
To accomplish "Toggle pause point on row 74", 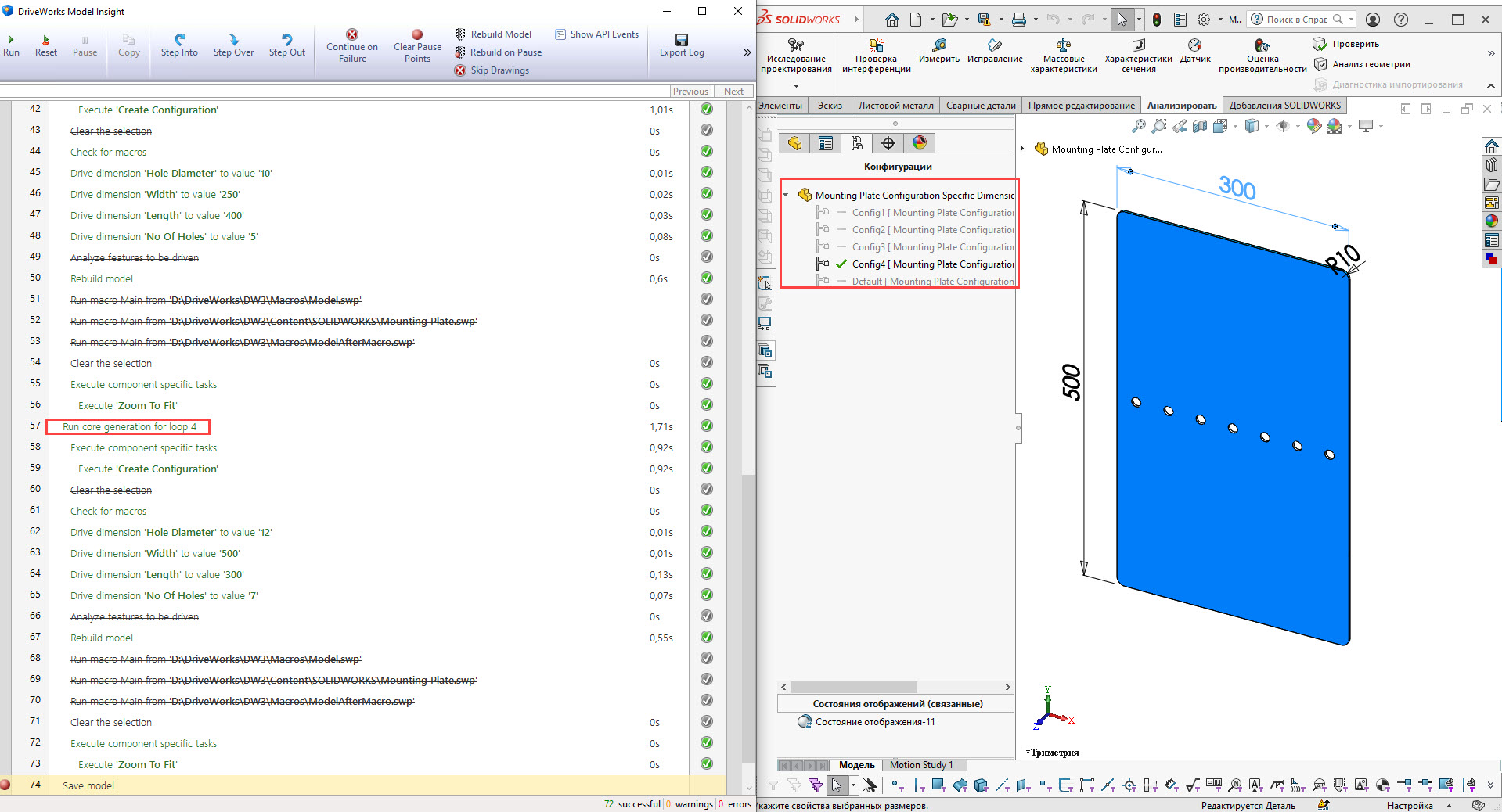I will tap(5, 785).
